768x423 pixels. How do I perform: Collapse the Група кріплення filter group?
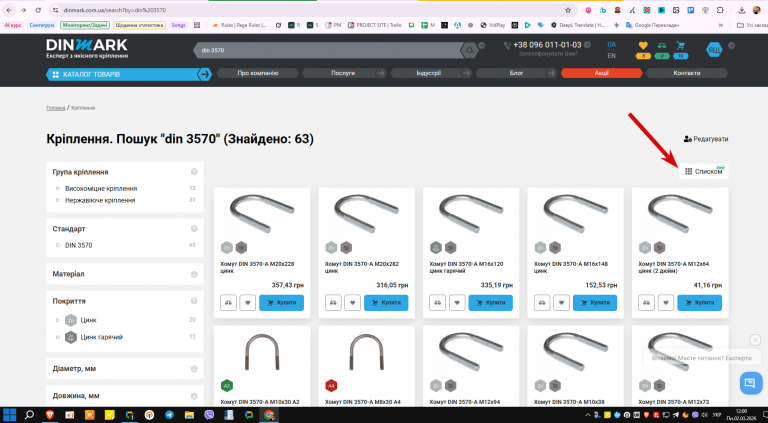tap(194, 172)
